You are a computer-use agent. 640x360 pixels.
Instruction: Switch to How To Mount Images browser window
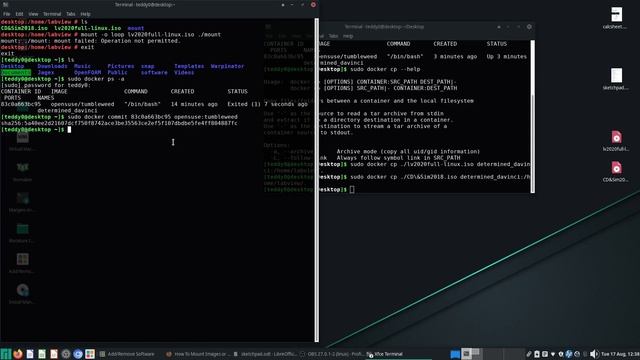pyautogui.click(x=198, y=354)
